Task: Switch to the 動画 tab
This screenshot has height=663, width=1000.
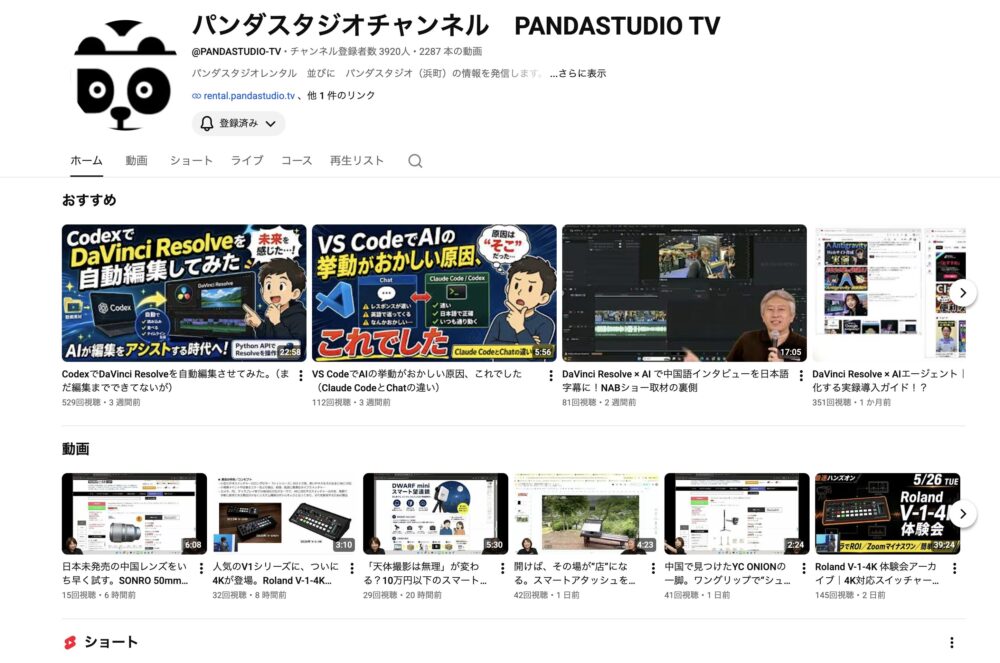Action: [136, 161]
